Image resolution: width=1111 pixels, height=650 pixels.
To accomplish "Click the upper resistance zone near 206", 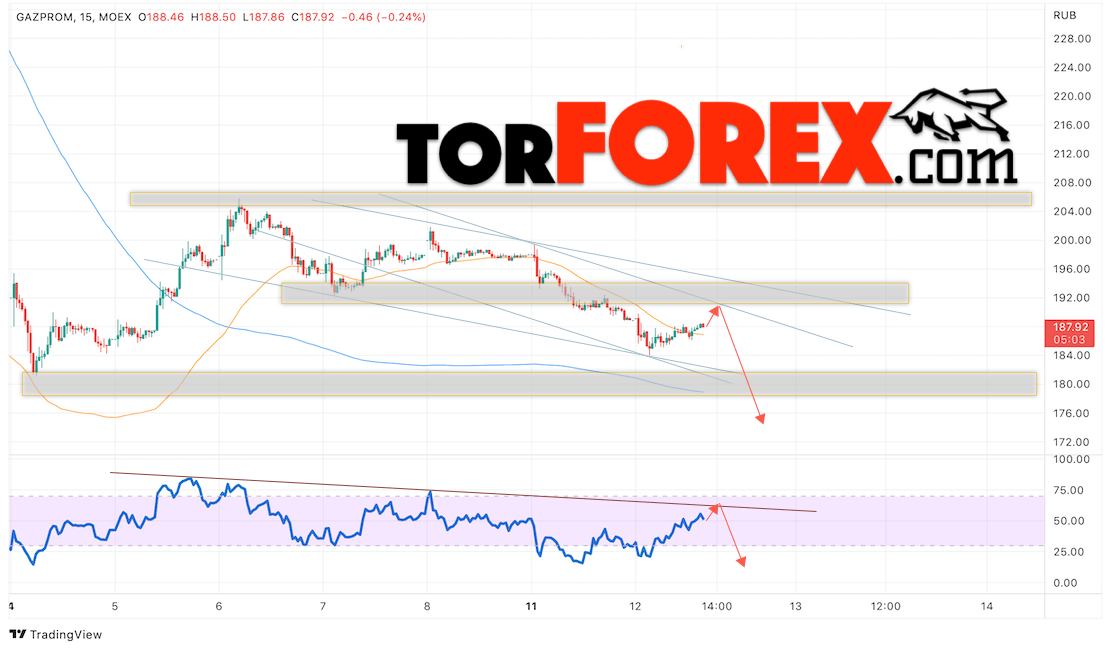I will coord(581,199).
